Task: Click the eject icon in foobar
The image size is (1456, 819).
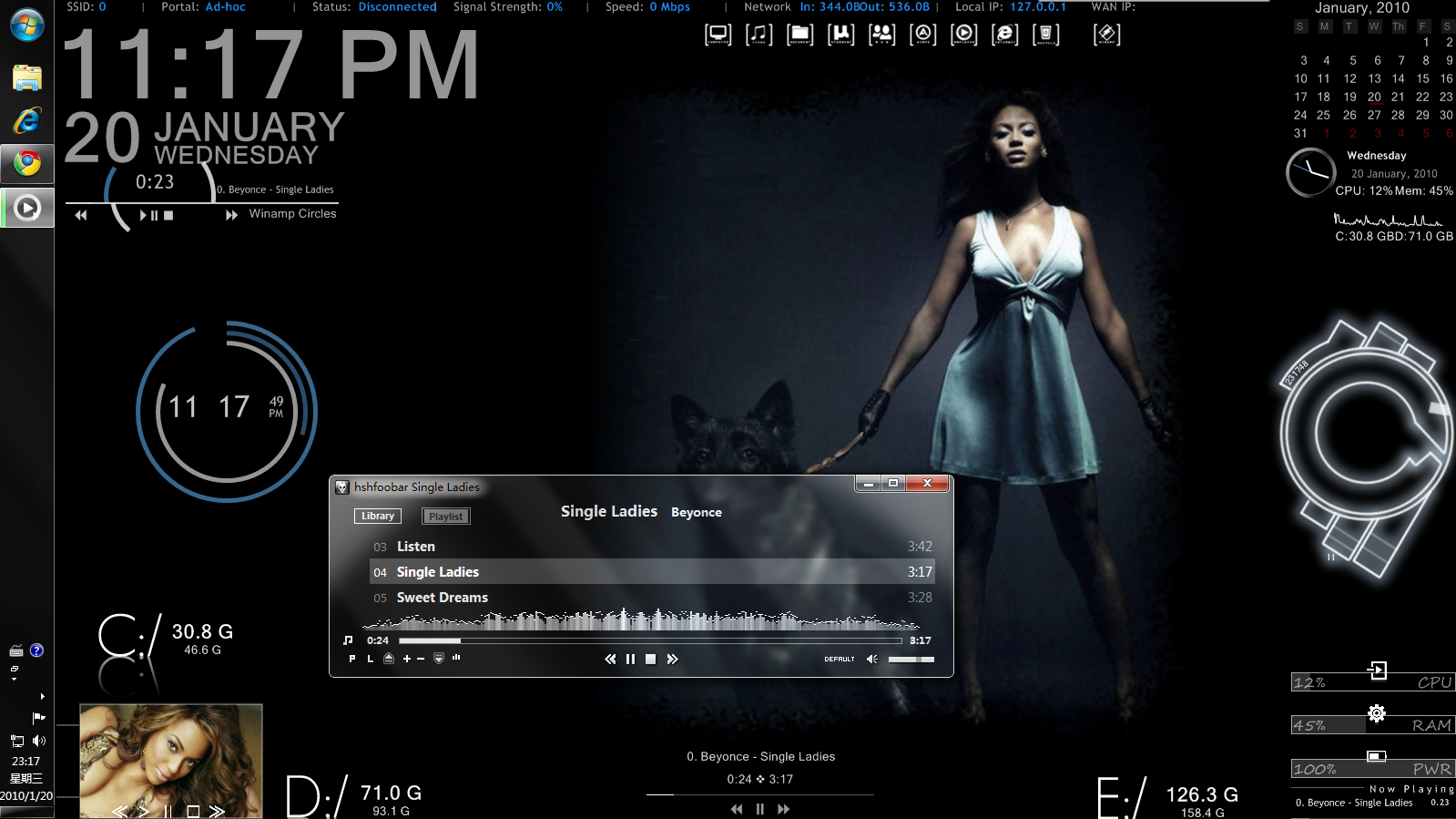Action: pyautogui.click(x=389, y=659)
